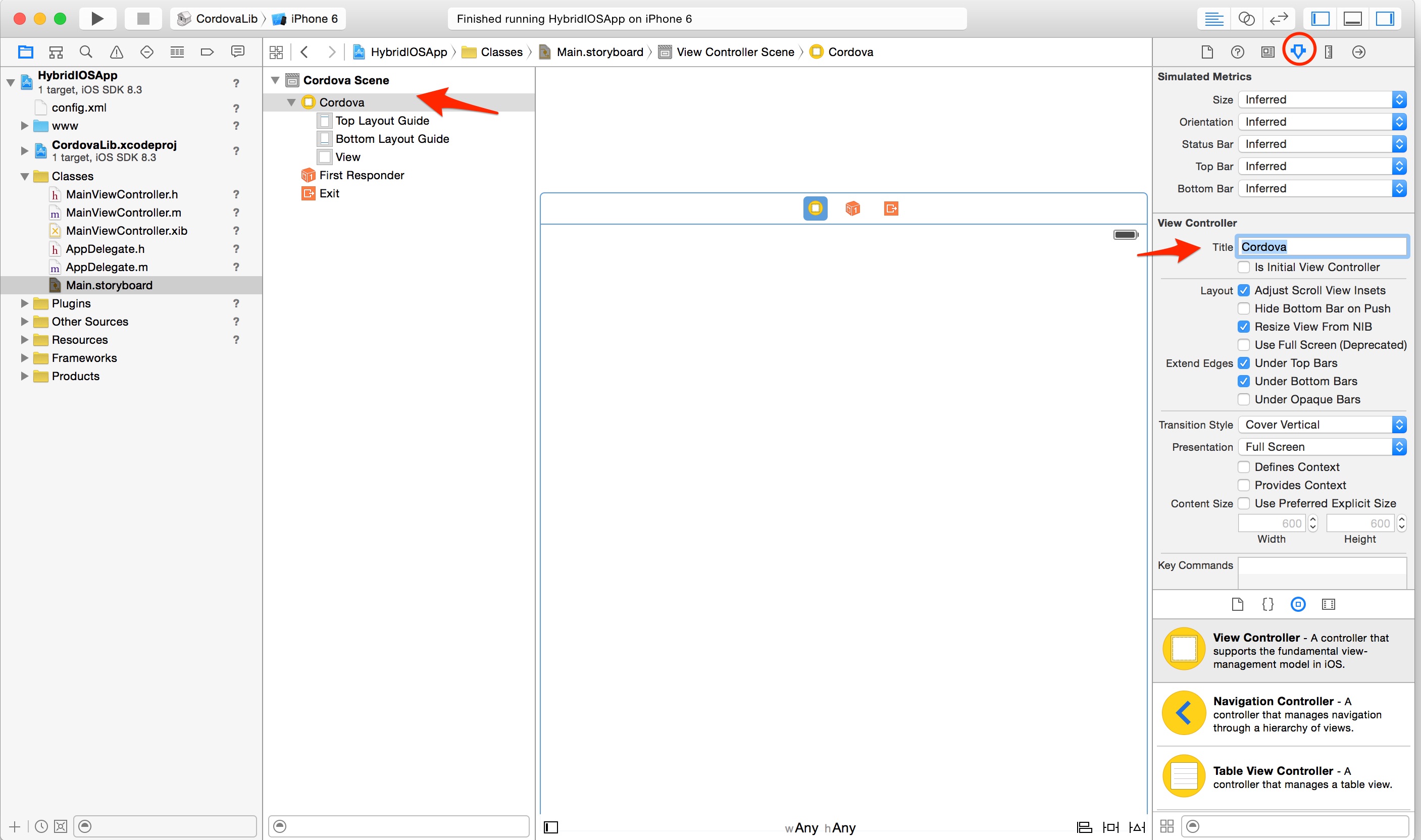Select the Exit icon in scene dock
Screen dimensions: 1421x840
[x=891, y=208]
